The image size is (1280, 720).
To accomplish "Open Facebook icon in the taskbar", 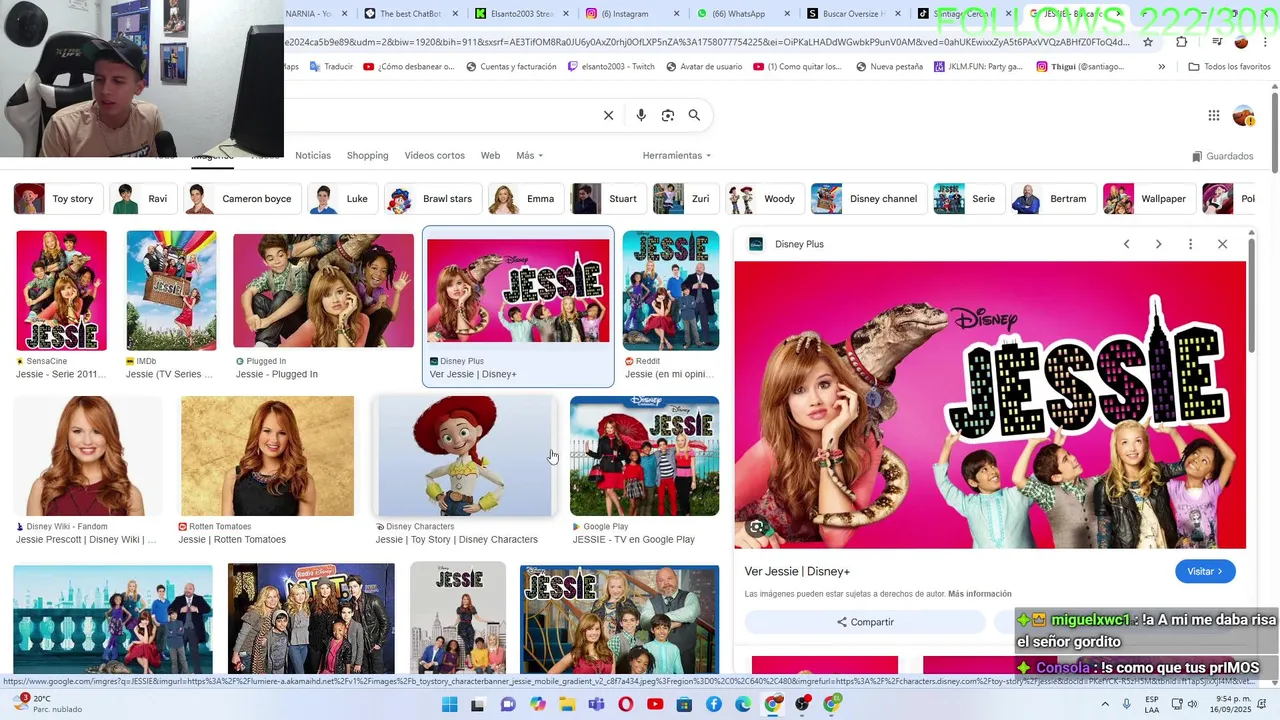I will pos(714,704).
